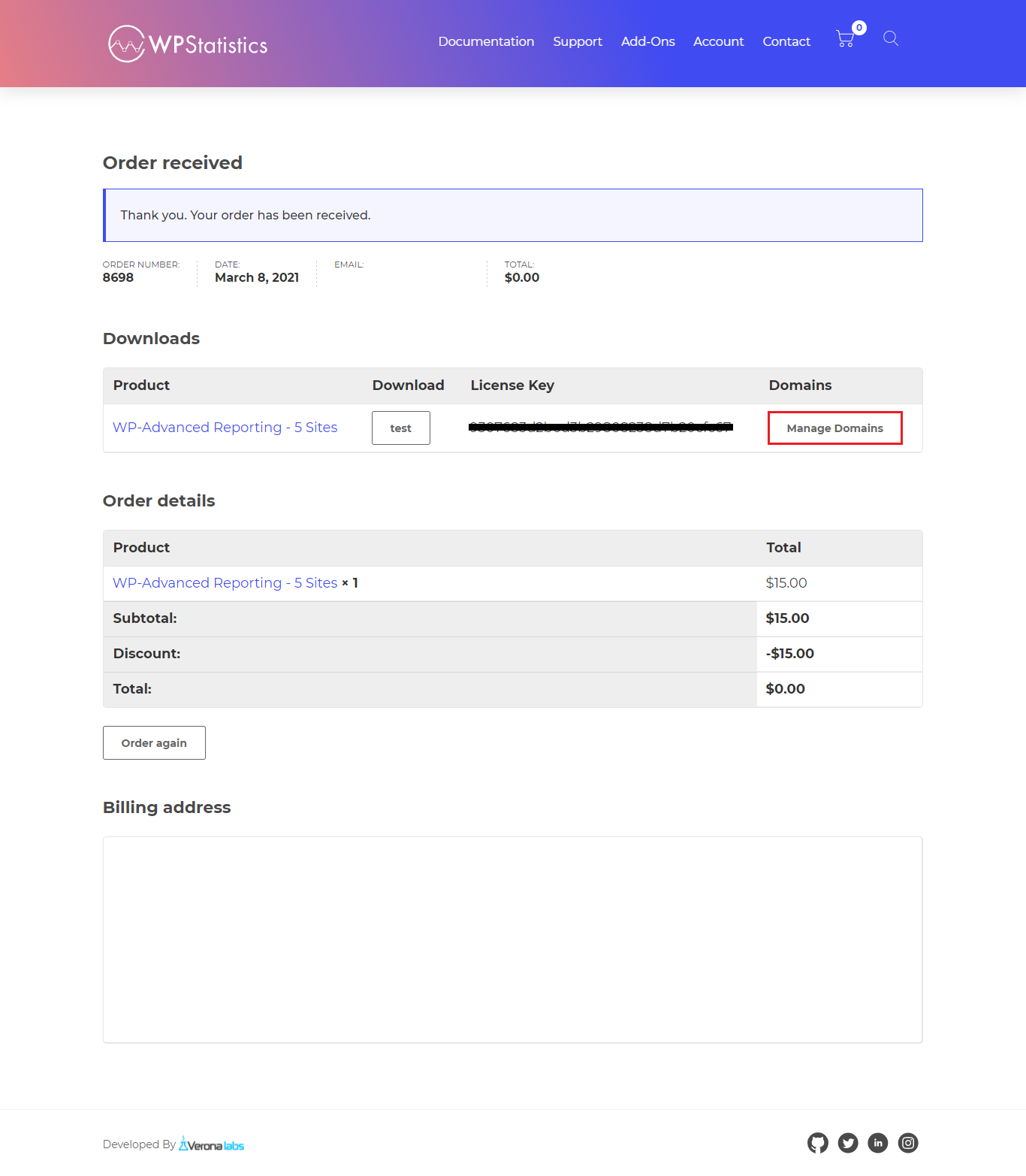Click the WP Statistics logo
The height and width of the screenshot is (1176, 1026).
pyautogui.click(x=188, y=43)
